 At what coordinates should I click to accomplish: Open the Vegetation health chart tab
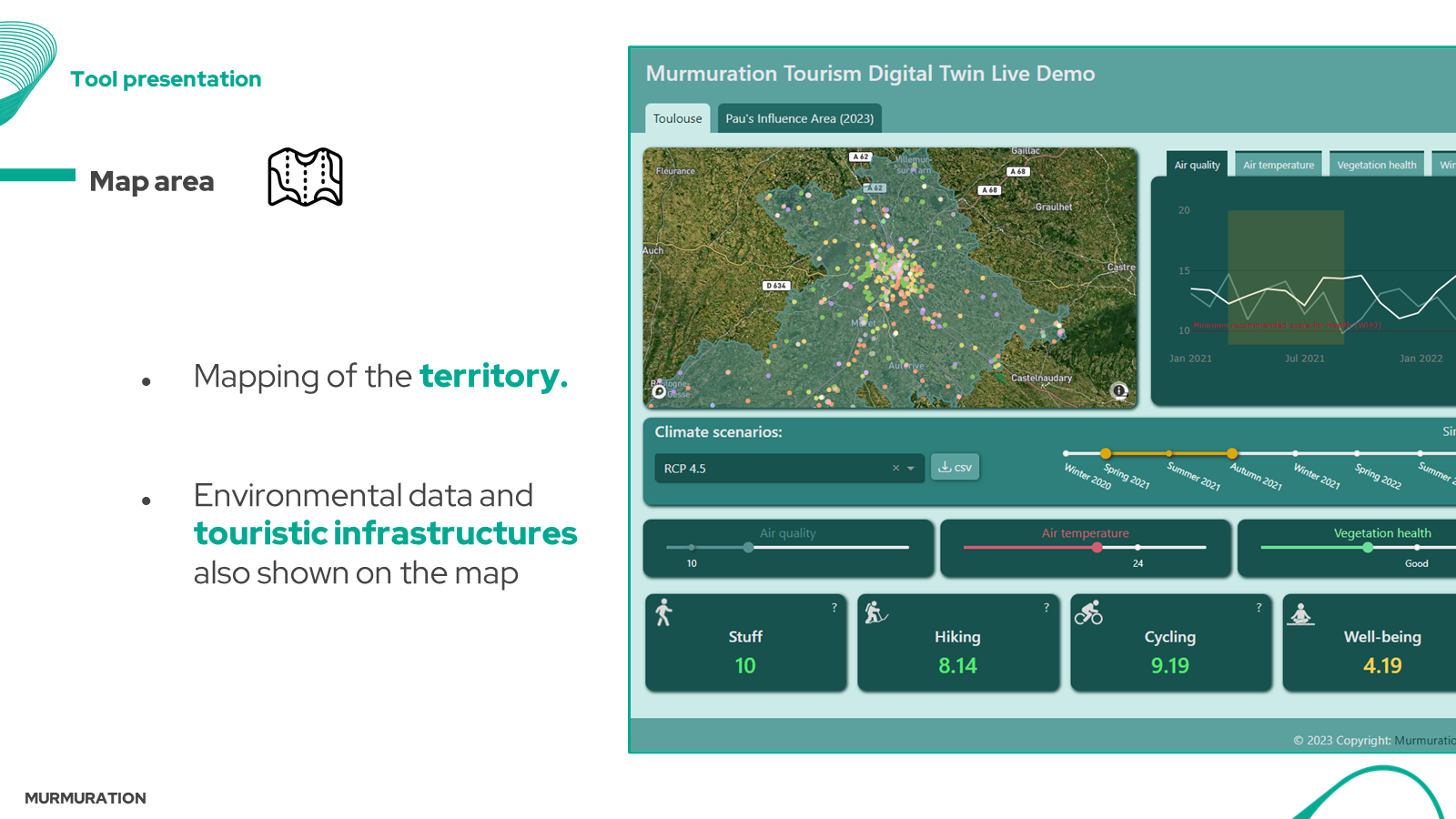[1376, 165]
